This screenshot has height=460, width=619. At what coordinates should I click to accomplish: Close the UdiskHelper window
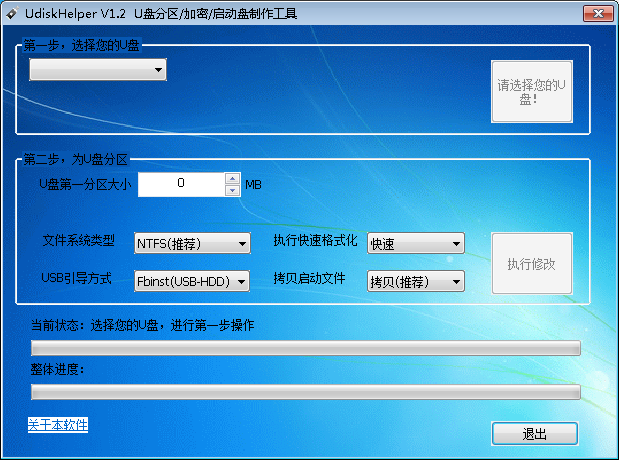598,14
